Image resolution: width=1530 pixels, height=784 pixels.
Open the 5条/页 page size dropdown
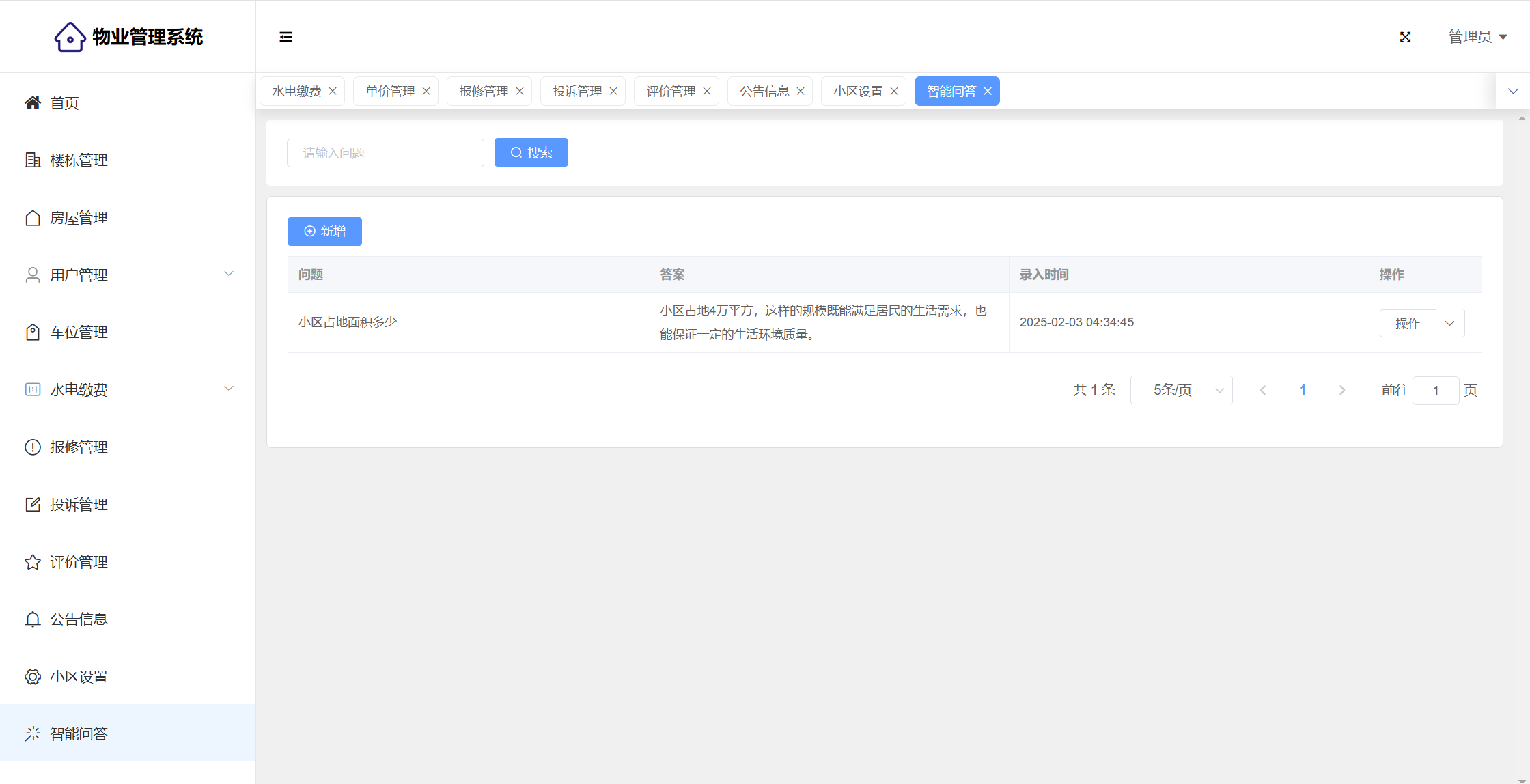click(1181, 390)
